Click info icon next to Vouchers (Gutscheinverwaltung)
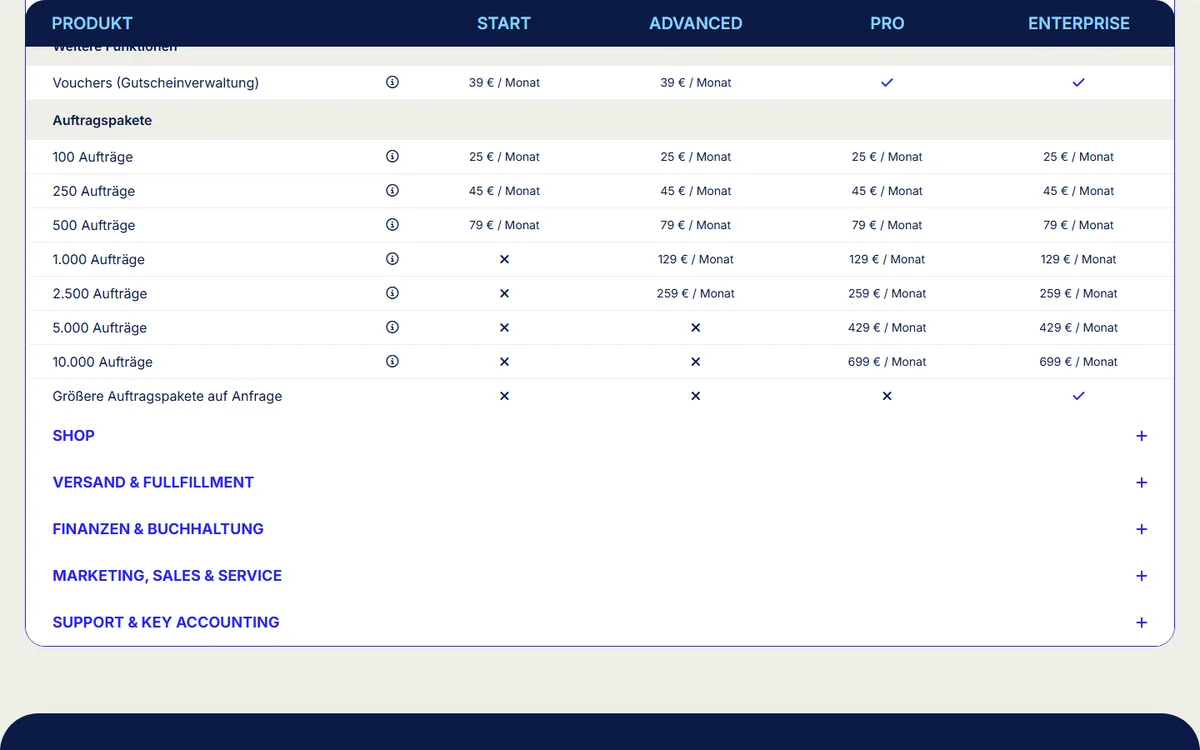 click(x=392, y=82)
